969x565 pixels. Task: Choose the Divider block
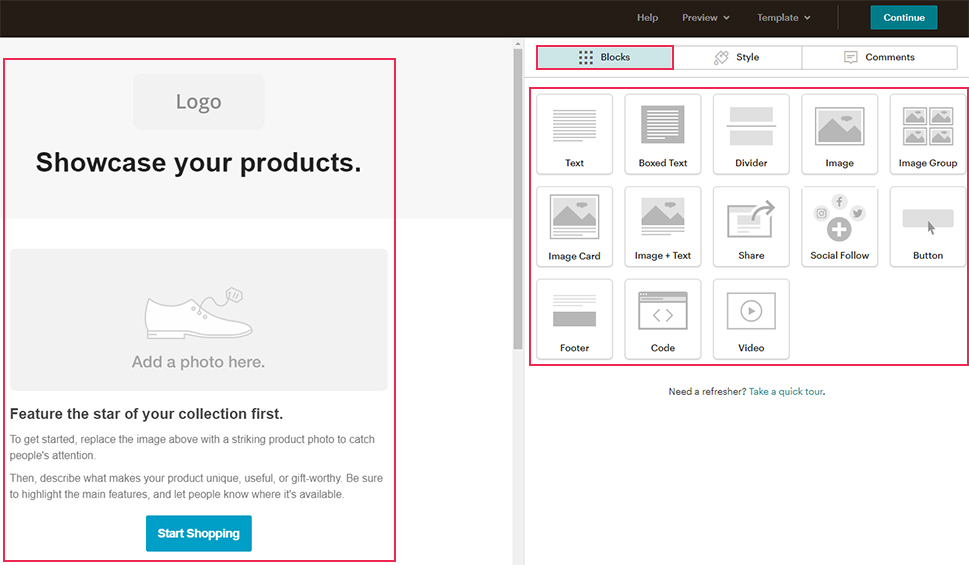click(751, 134)
